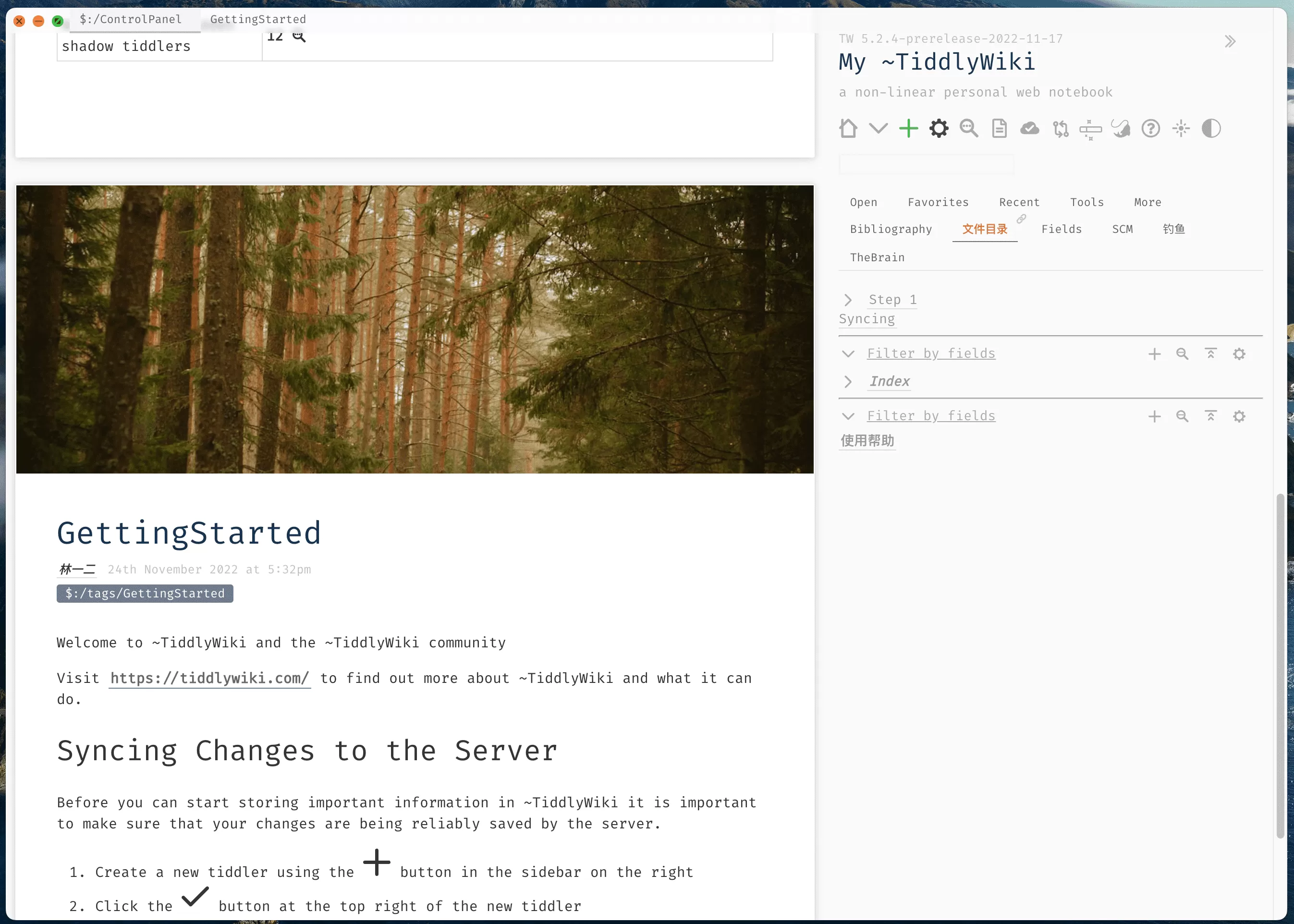The width and height of the screenshot is (1294, 924).
Task: Open TiddlyWiki help via the question mark icon
Action: tap(1151, 129)
